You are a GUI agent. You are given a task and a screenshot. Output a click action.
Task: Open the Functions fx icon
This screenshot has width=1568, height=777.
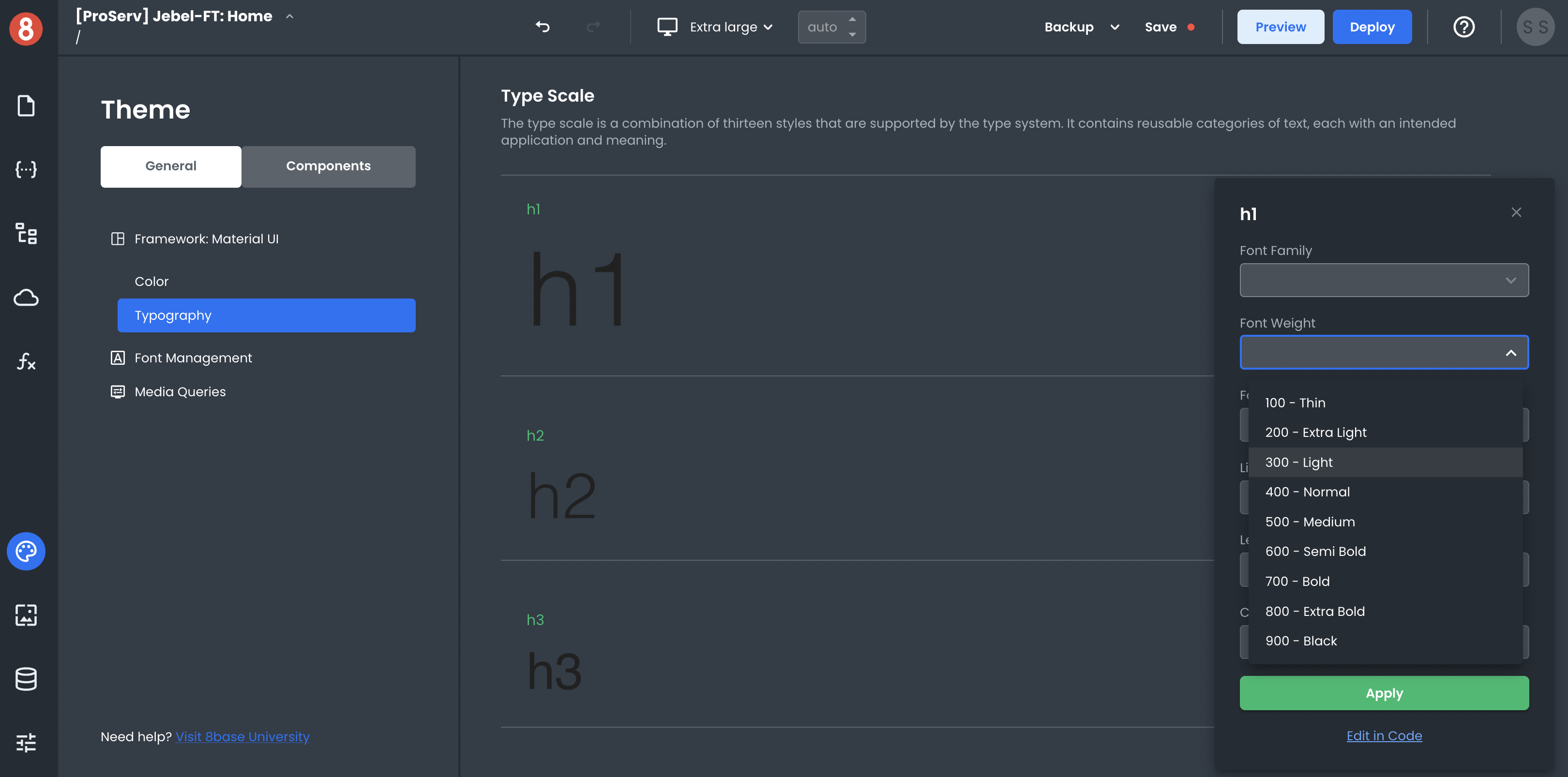[26, 361]
